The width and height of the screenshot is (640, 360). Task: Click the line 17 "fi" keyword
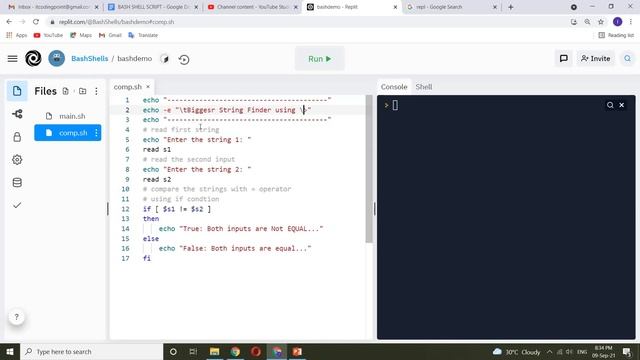pos(147,258)
